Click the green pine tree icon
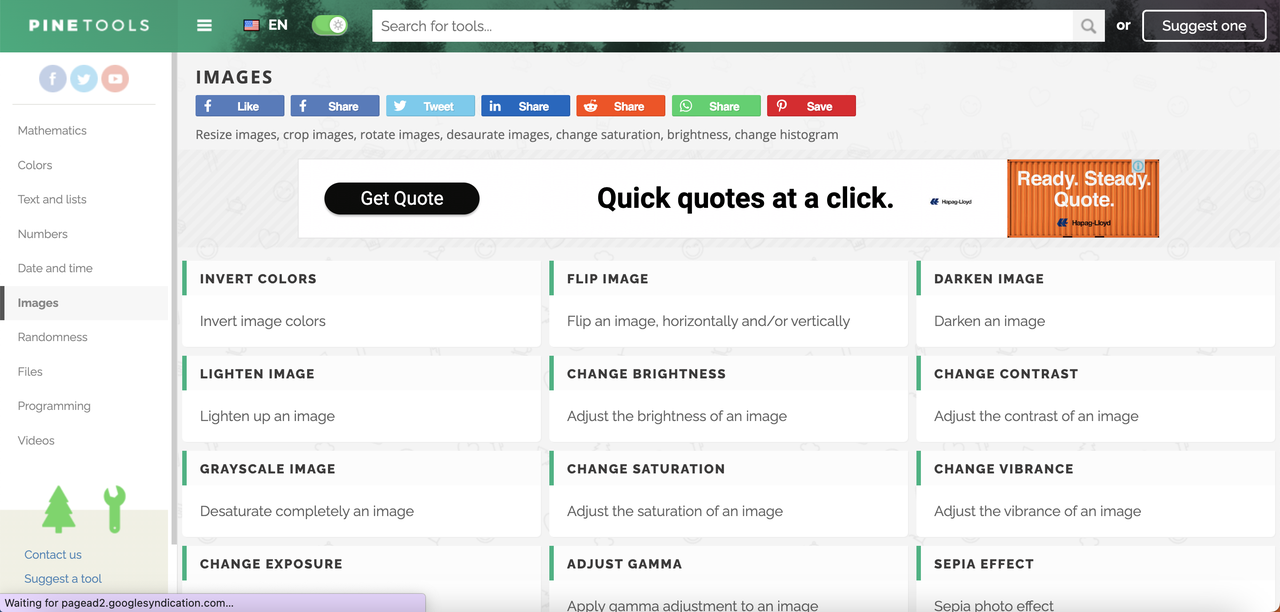The height and width of the screenshot is (612, 1280). tap(59, 509)
